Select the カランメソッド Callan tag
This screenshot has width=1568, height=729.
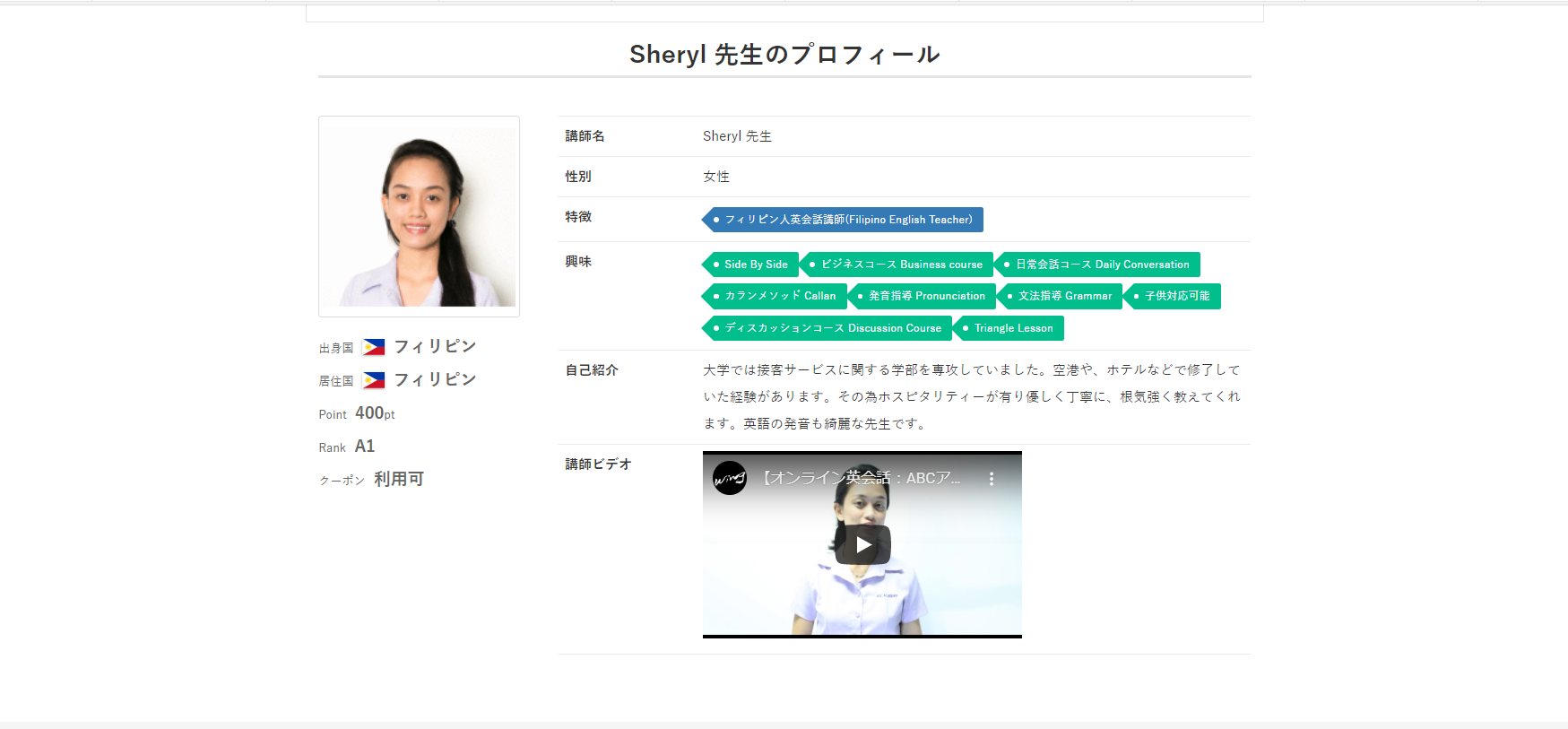pos(775,296)
